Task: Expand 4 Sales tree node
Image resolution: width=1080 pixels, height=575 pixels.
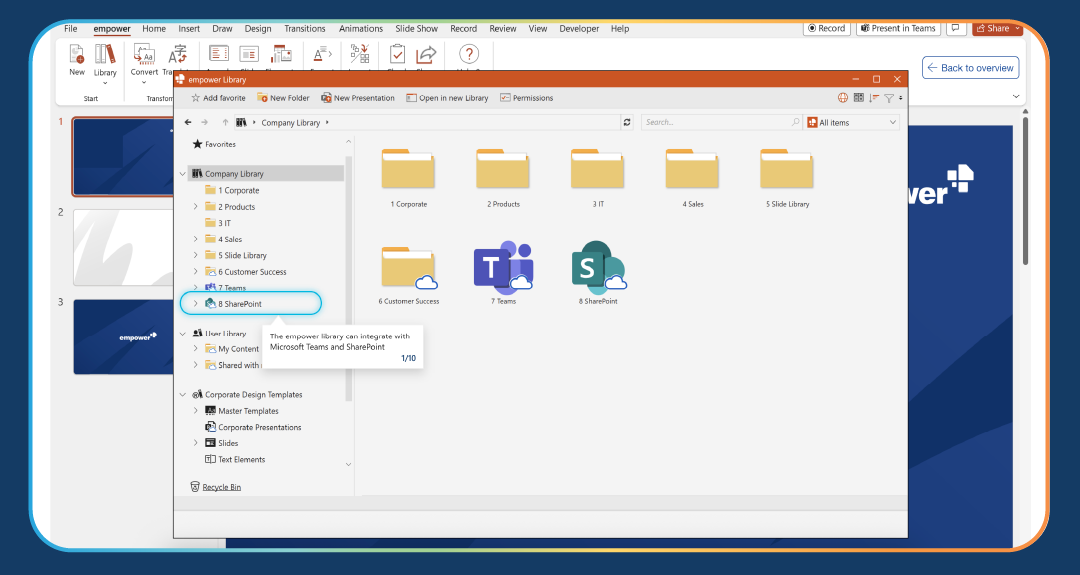Action: (196, 239)
